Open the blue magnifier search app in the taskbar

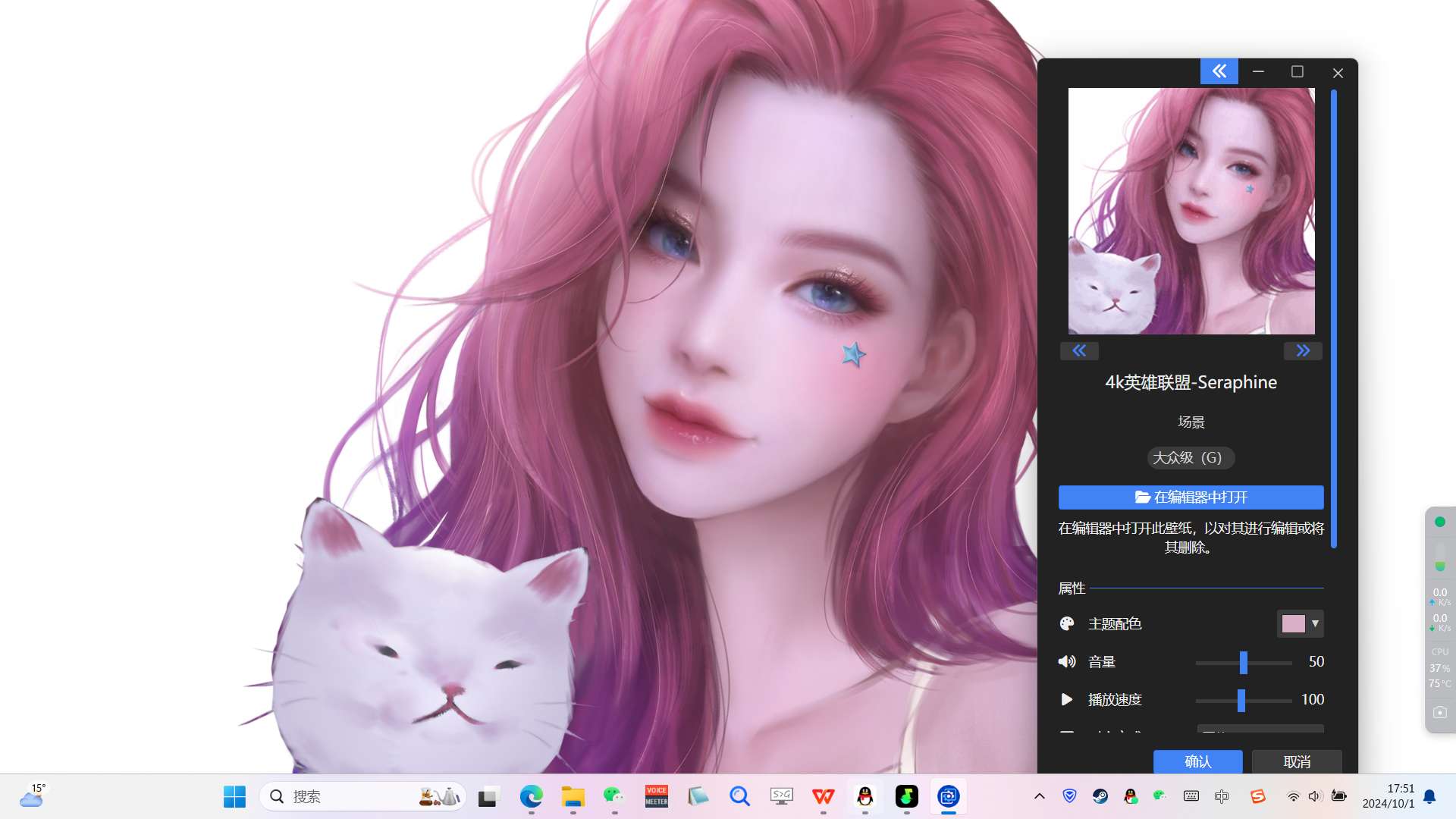pos(740,796)
